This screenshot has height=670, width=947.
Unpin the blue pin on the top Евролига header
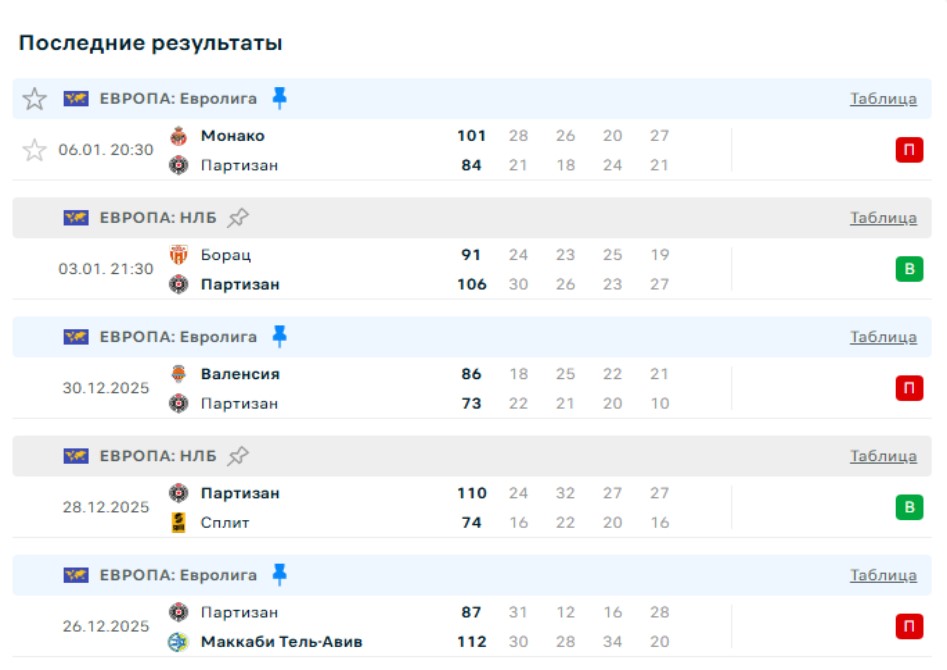click(280, 98)
